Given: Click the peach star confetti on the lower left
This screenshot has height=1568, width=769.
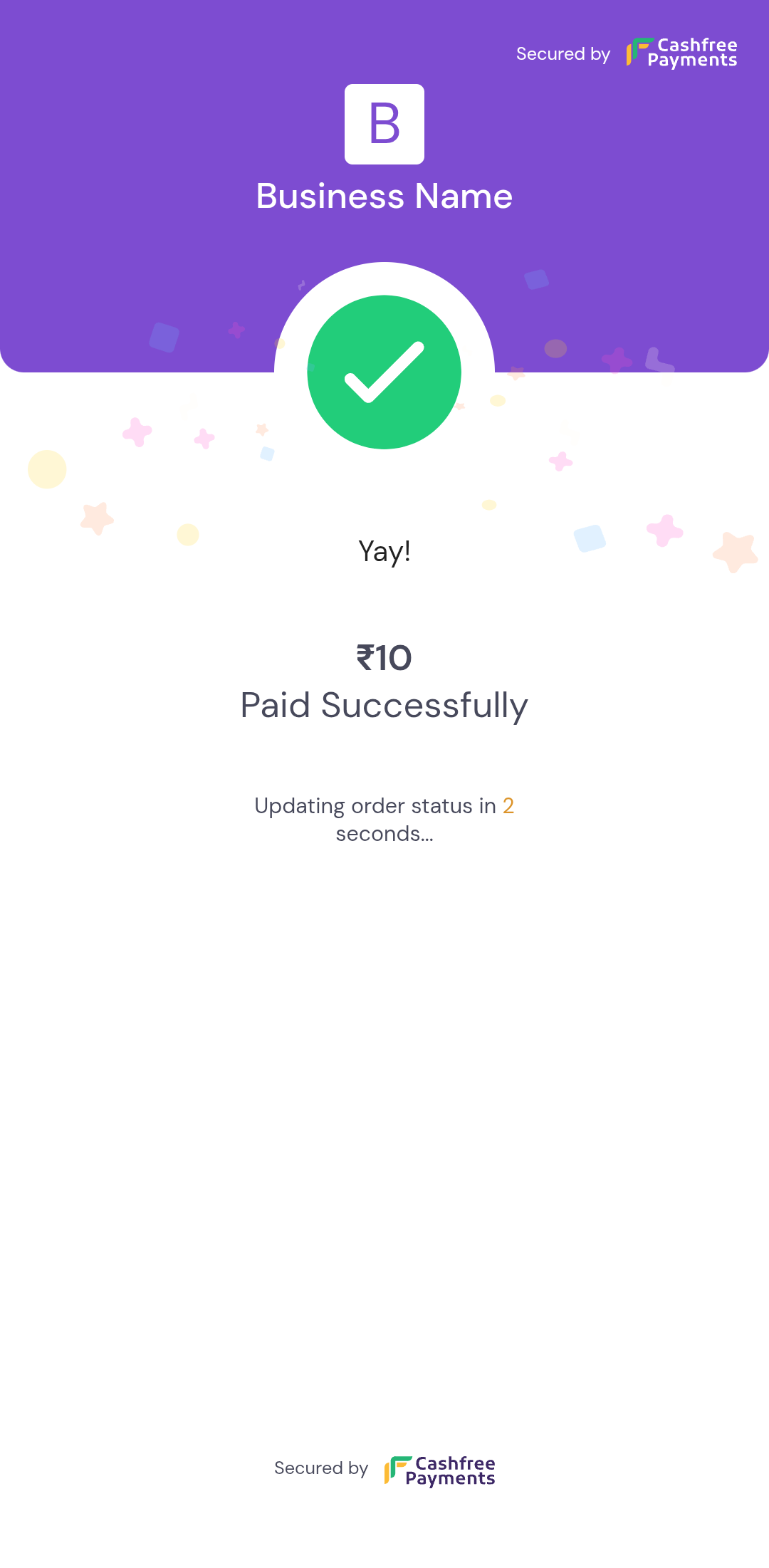Looking at the screenshot, I should pyautogui.click(x=97, y=518).
